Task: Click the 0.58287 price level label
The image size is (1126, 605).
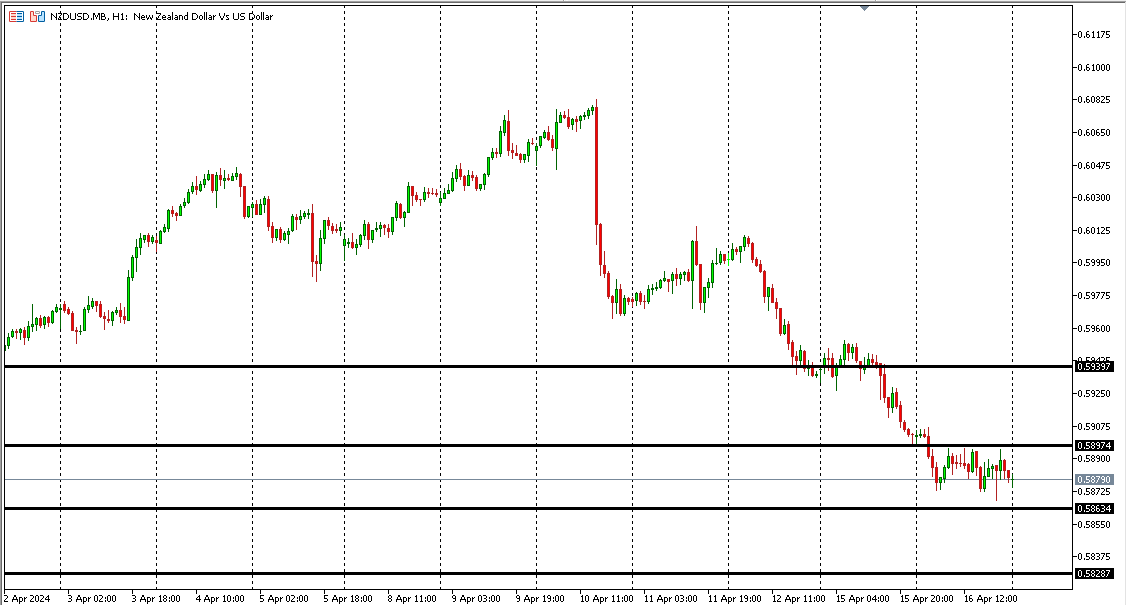Action: point(1094,573)
